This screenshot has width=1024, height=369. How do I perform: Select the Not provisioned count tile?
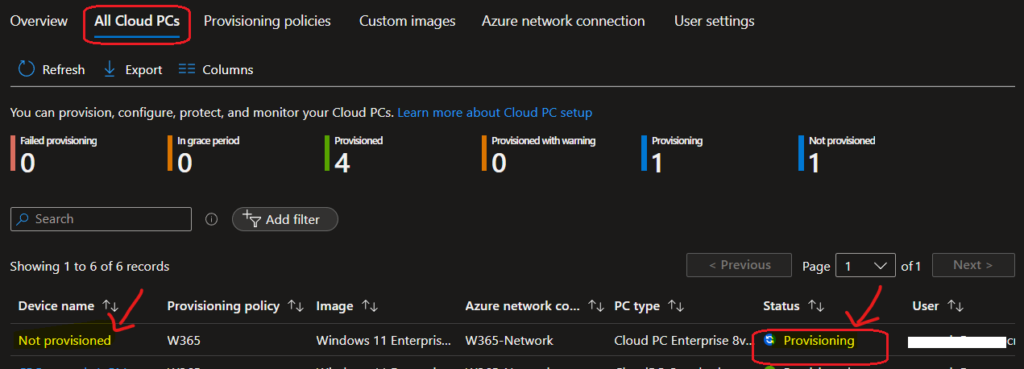click(837, 153)
